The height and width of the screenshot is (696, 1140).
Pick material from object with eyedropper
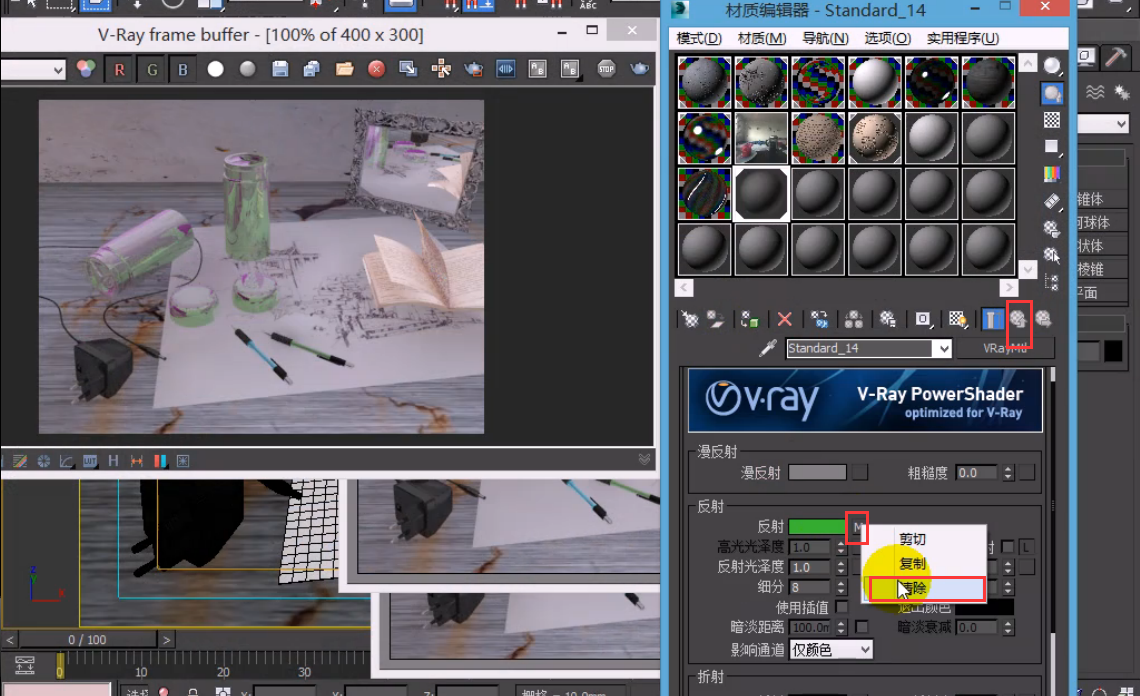[768, 349]
